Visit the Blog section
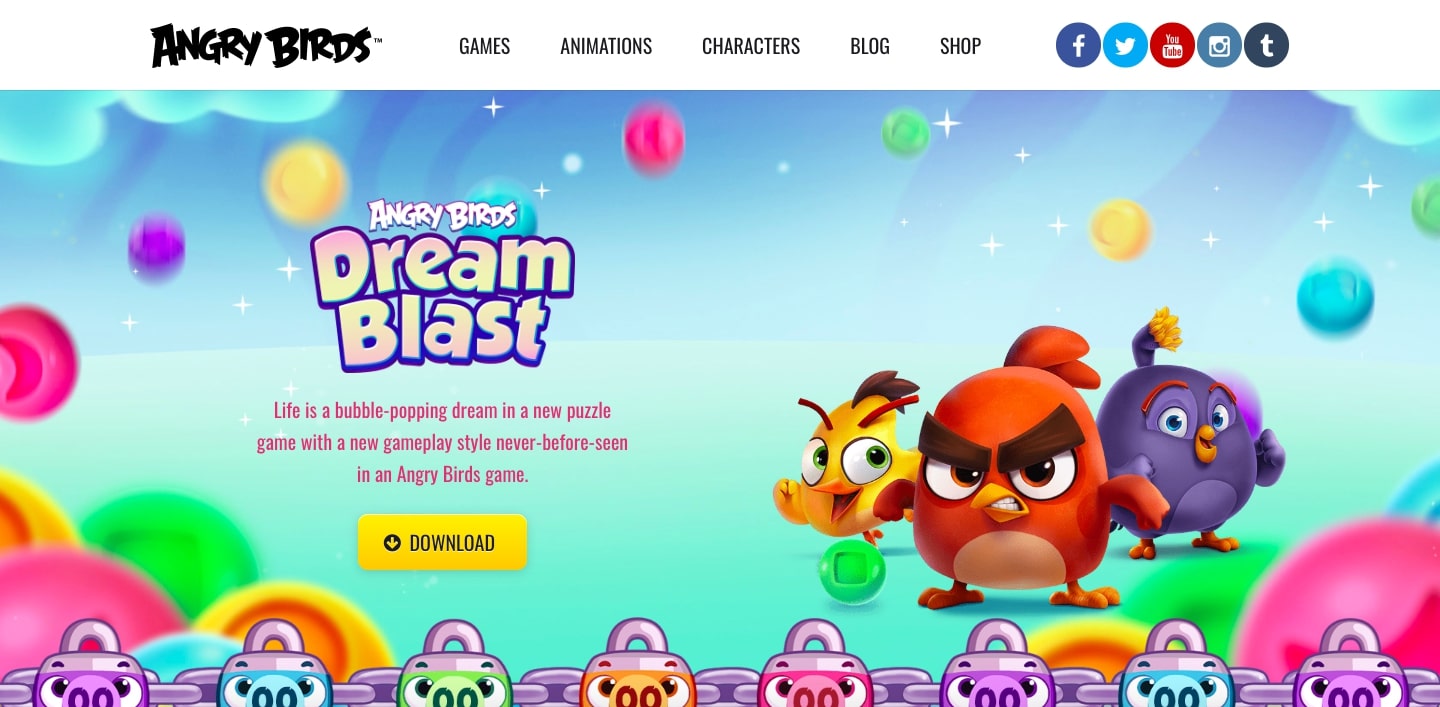This screenshot has width=1440, height=707. coord(870,46)
